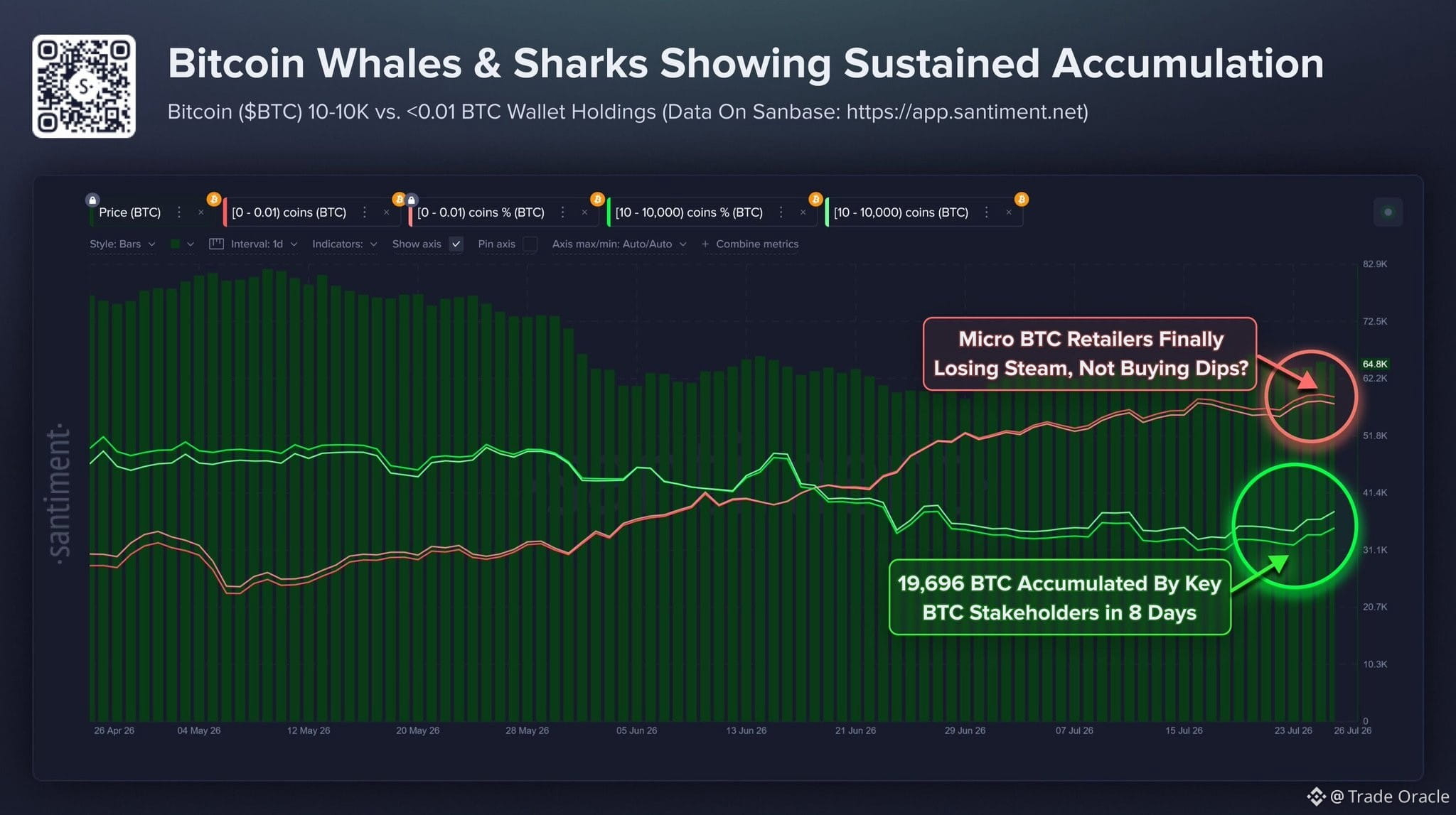Remove the [10 - 10,000) coins (BTC) metric

(x=1008, y=212)
